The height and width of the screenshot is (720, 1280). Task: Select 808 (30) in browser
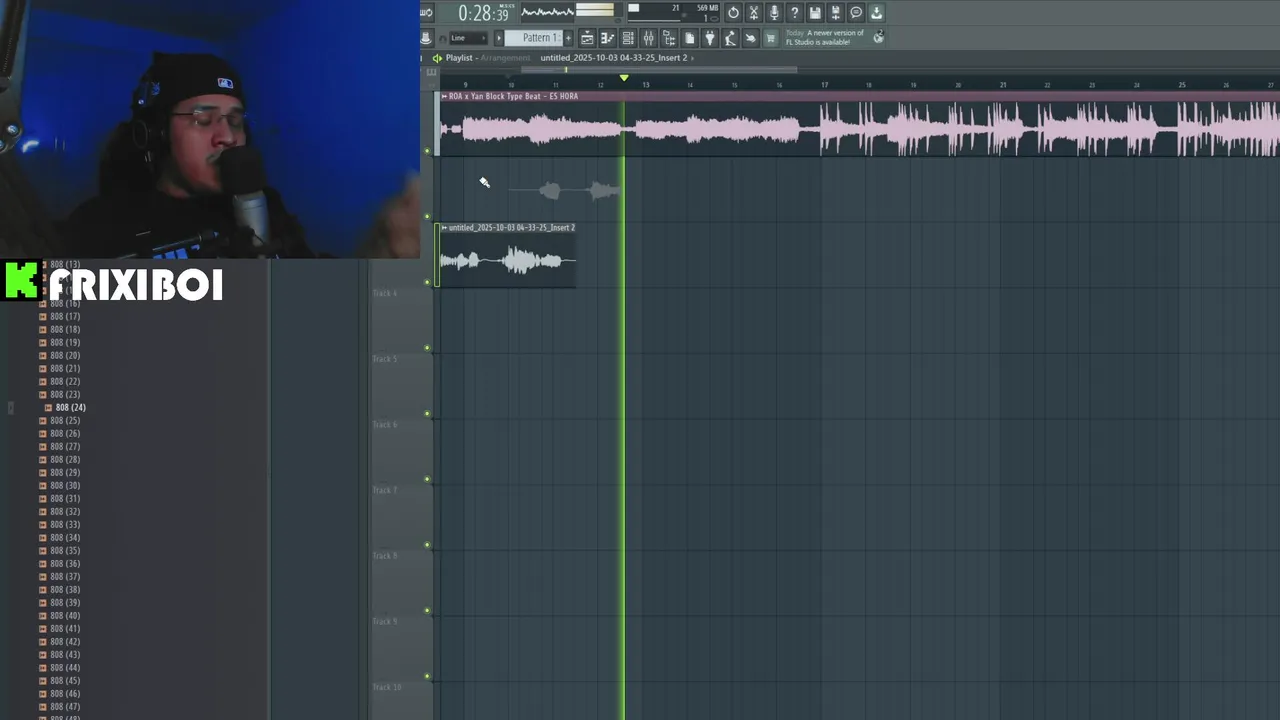[x=65, y=485]
